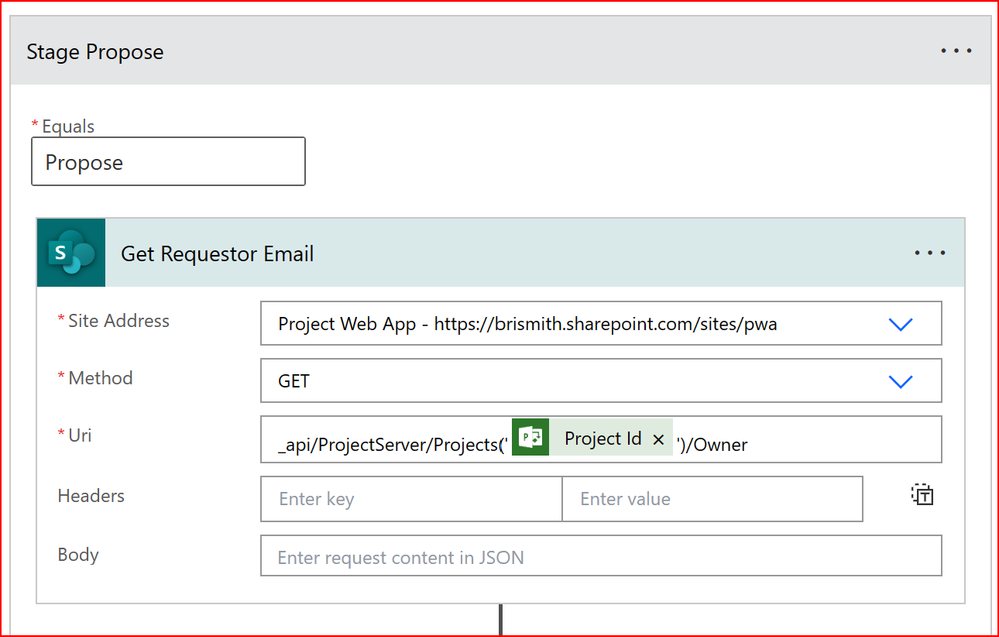
Task: Click the Site Address label
Action: (119, 320)
